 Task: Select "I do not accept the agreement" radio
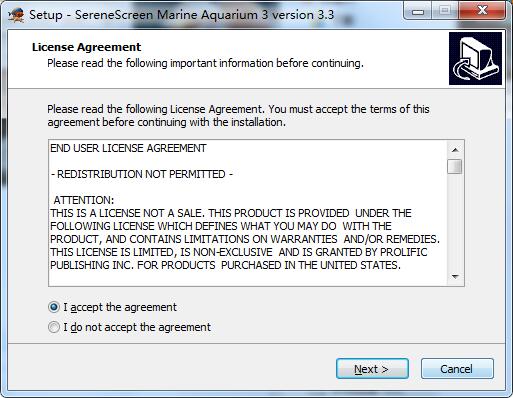tap(54, 327)
